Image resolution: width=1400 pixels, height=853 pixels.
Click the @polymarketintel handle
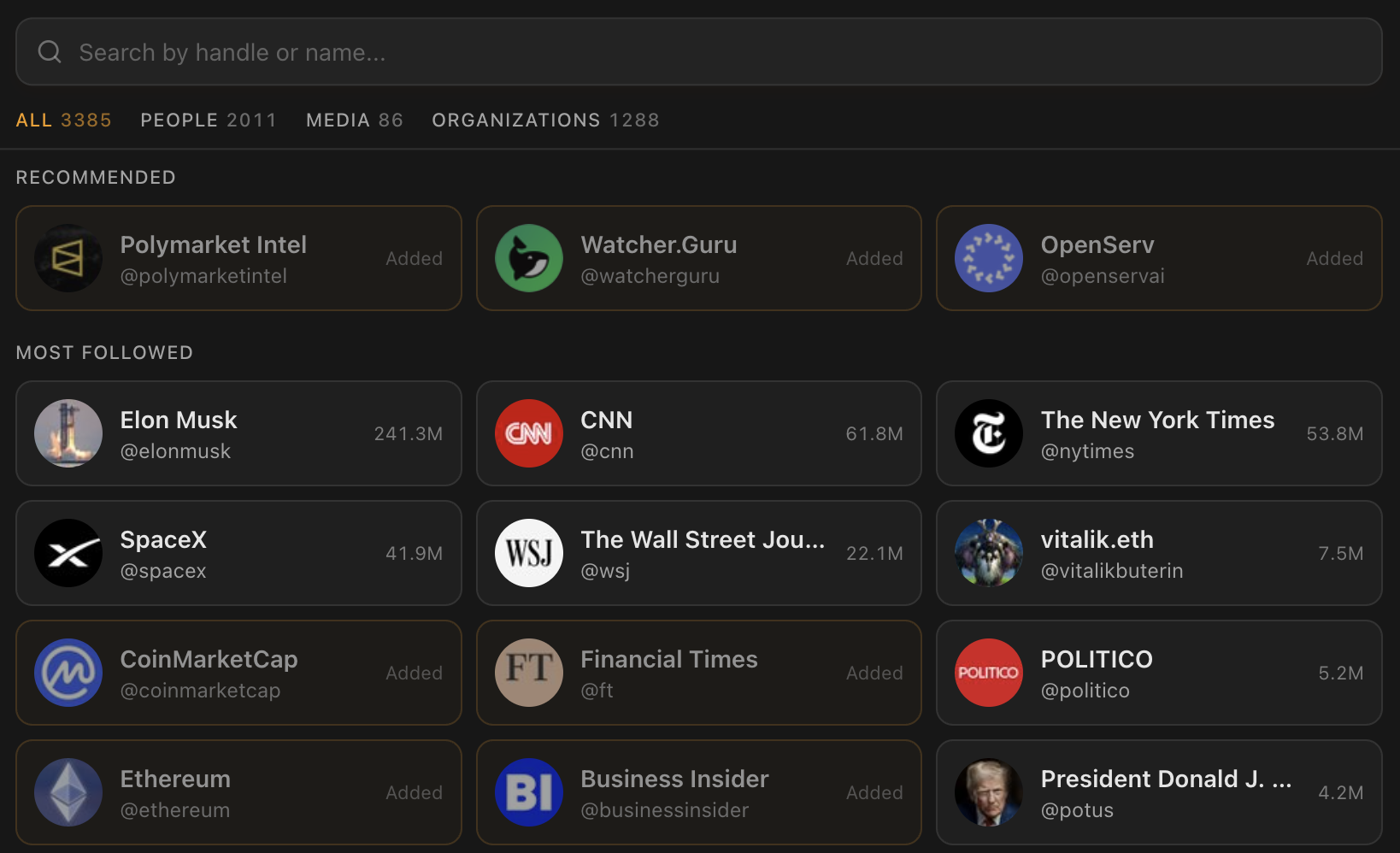point(203,276)
